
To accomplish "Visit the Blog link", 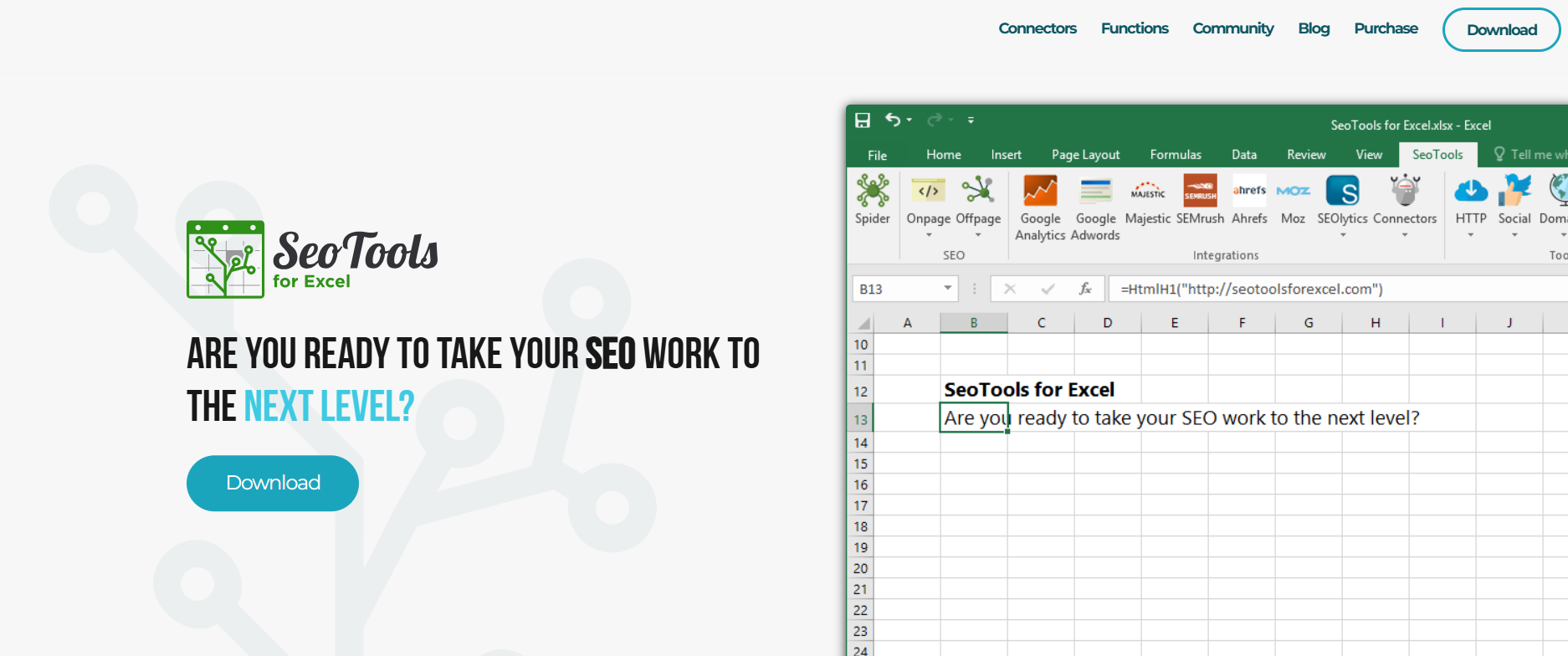I will pos(1314,28).
